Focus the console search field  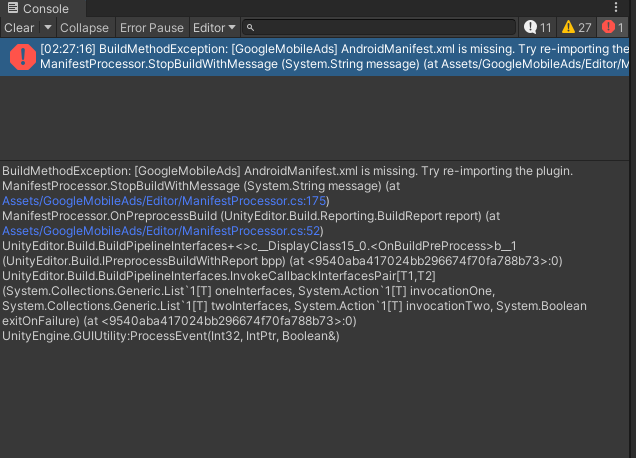point(379,28)
